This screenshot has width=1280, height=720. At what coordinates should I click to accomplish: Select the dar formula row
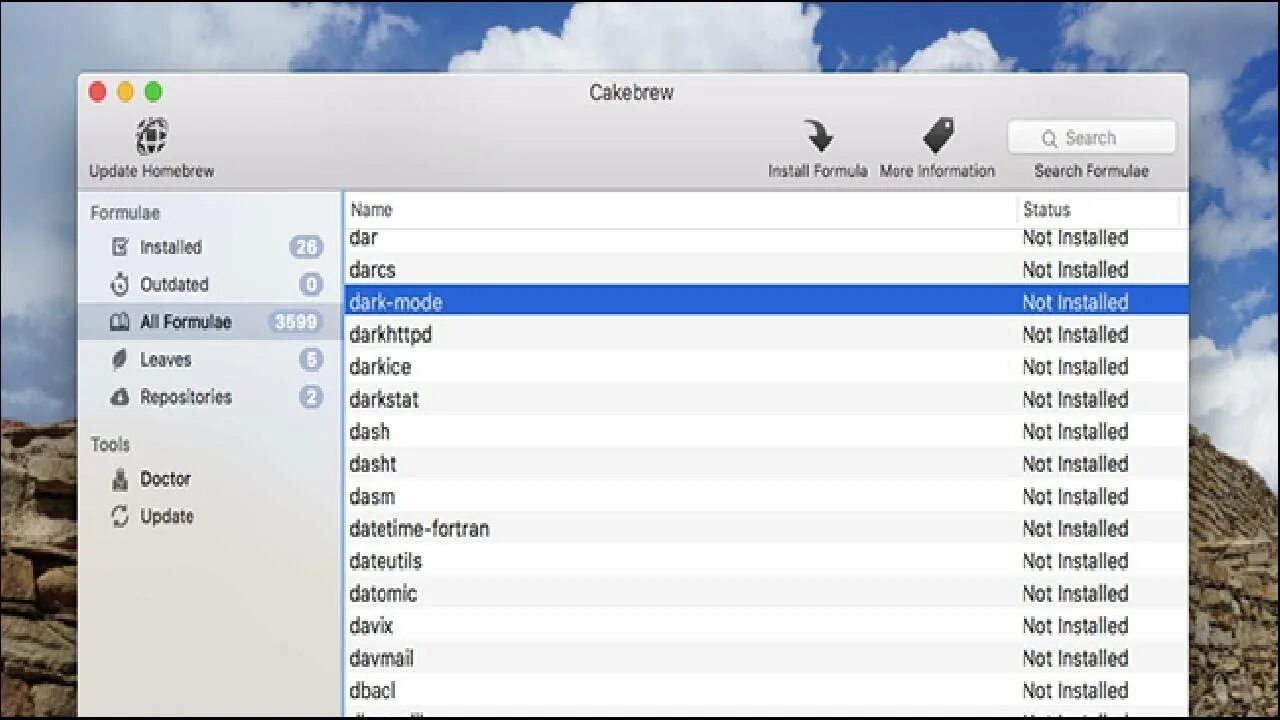(x=766, y=238)
